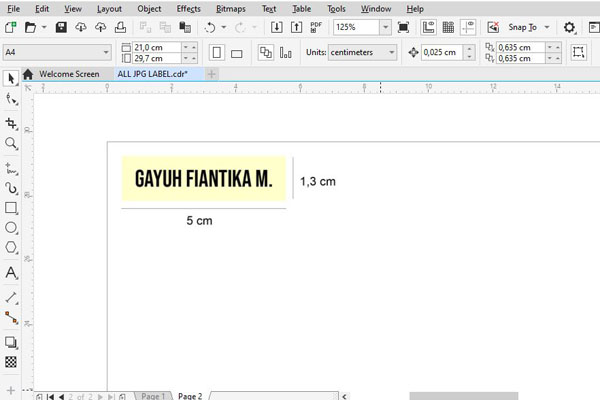Toggle Snap Off button
The image size is (600, 400).
[x=493, y=27]
